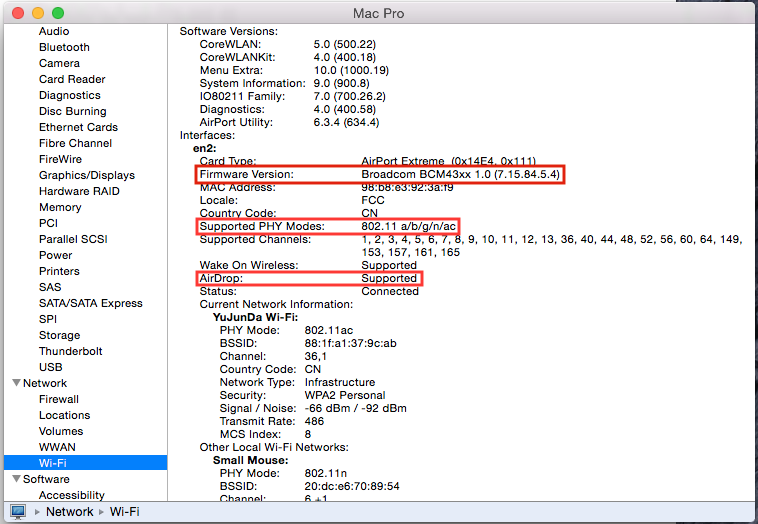This screenshot has width=758, height=524.
Task: Click the Wake On Wireless Supported value
Action: [x=389, y=265]
